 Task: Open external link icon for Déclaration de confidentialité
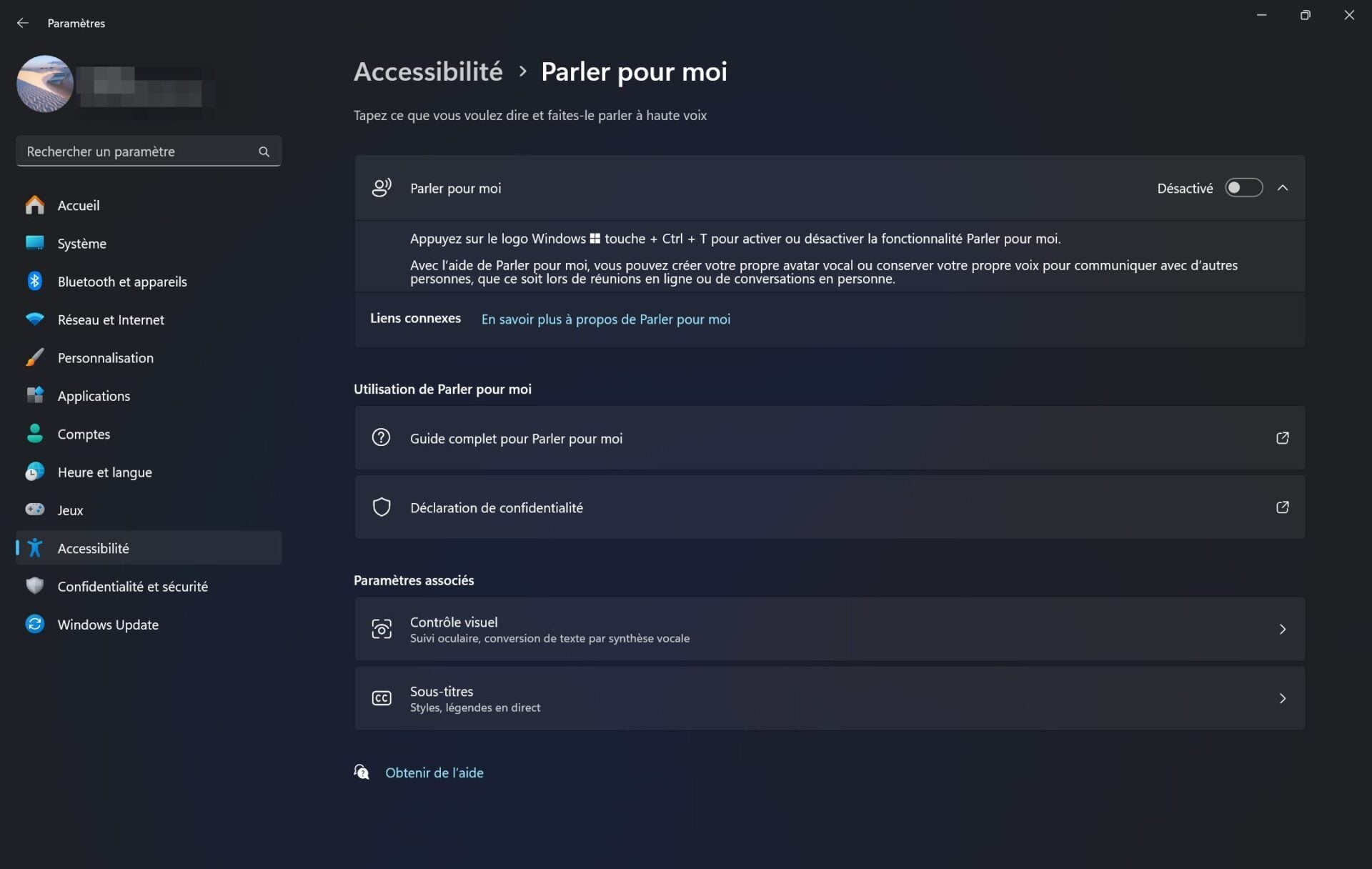click(1283, 507)
